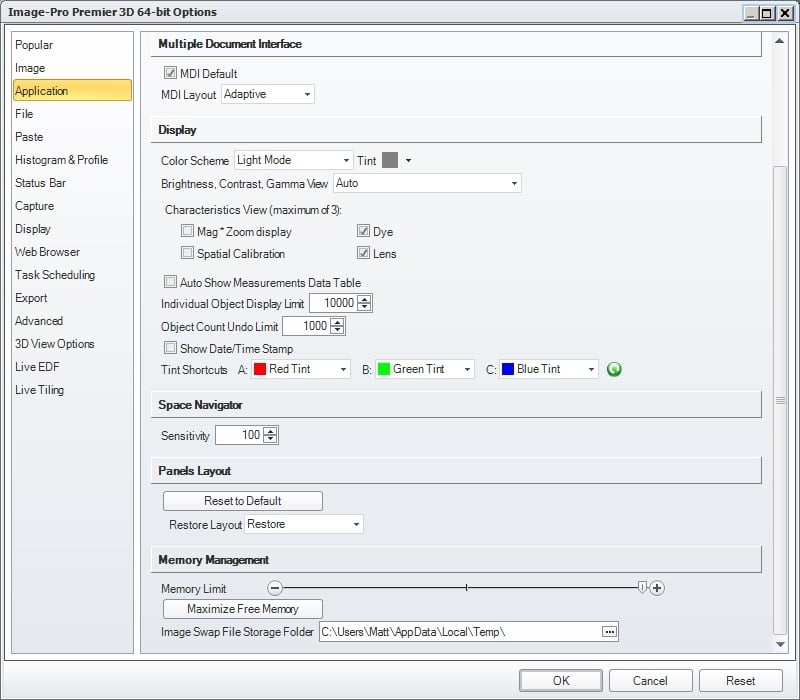Select the Display options category
The image size is (800, 700).
point(72,229)
